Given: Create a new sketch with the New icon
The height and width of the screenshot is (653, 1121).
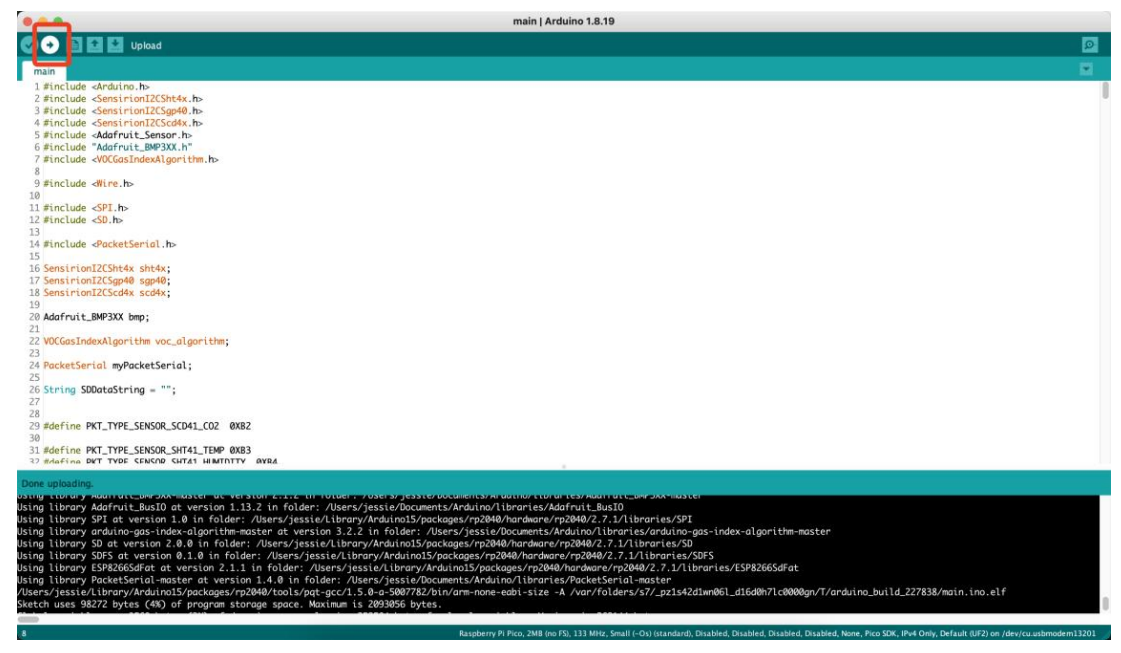Looking at the screenshot, I should click(76, 45).
